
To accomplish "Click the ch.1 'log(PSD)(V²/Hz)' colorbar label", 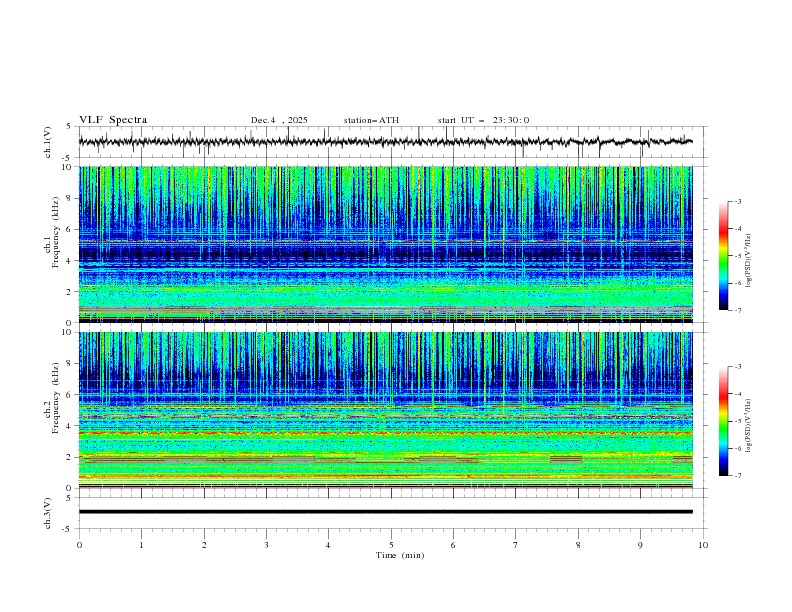I will pyautogui.click(x=749, y=261).
